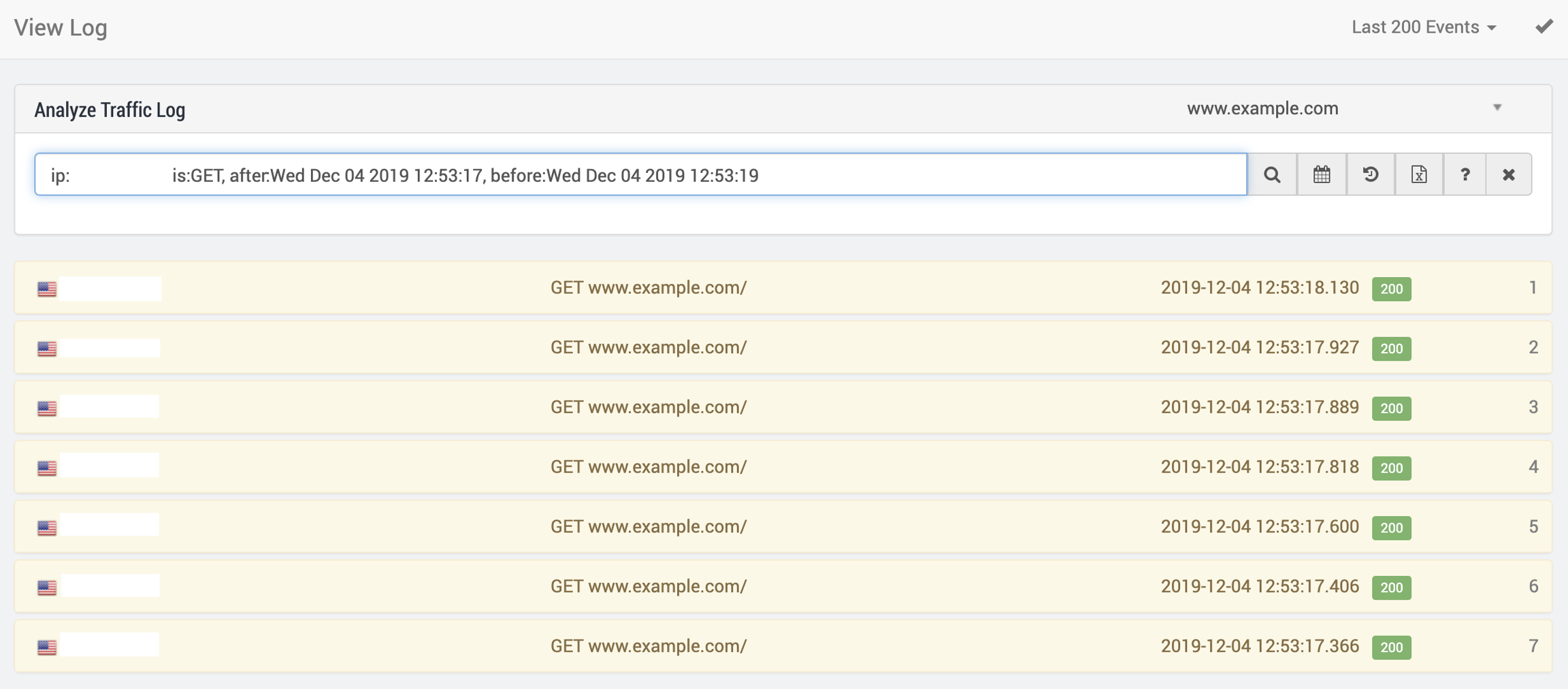
Task: Click the 200 status badge in row 7
Action: point(1391,647)
